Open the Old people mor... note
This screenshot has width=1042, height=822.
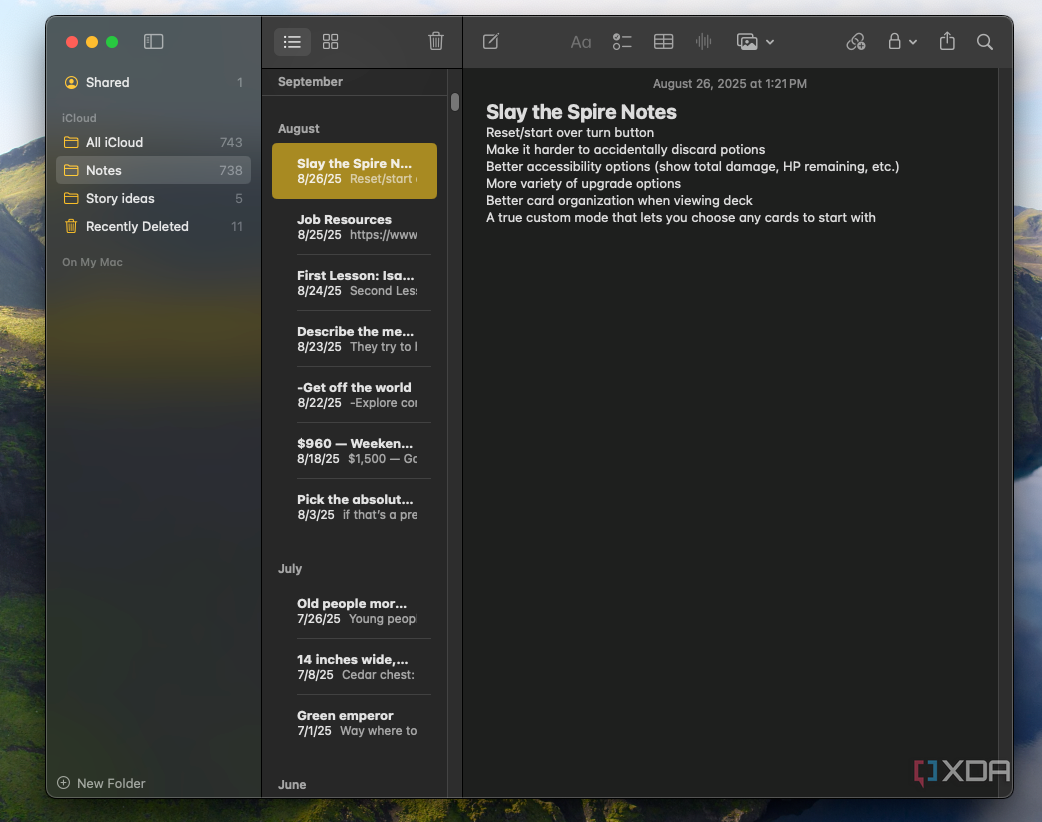354,611
